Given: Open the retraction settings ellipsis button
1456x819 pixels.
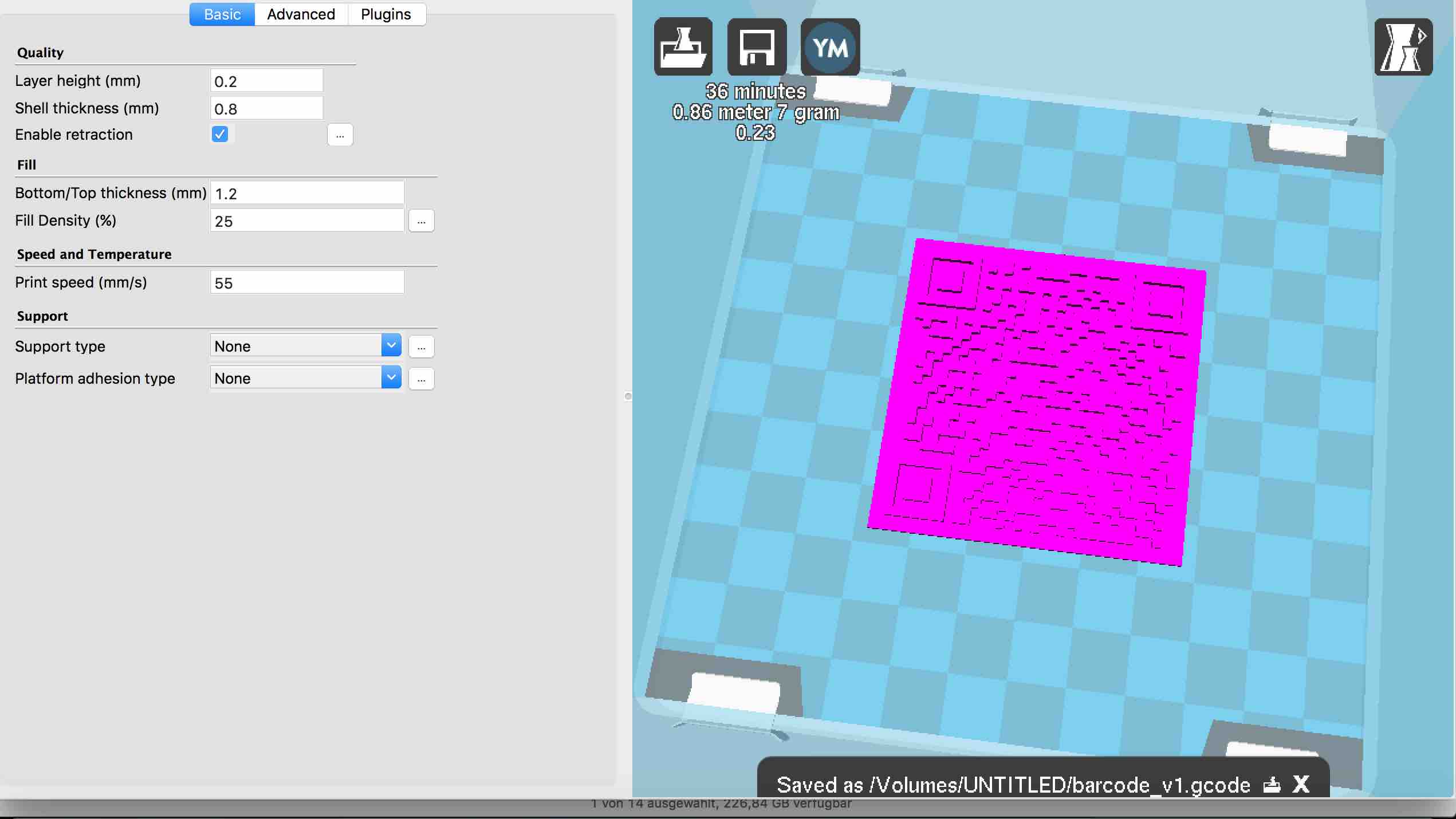Looking at the screenshot, I should coord(340,135).
